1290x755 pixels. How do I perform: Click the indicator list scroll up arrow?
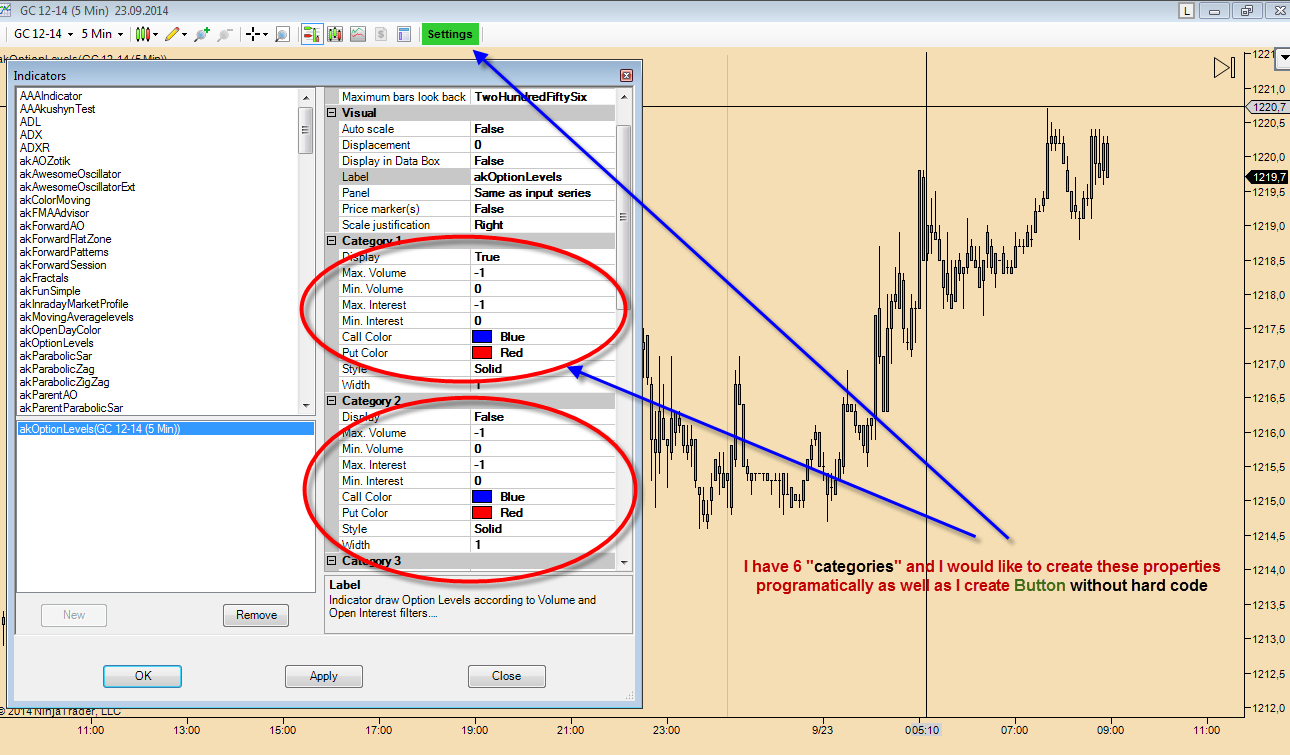[306, 97]
